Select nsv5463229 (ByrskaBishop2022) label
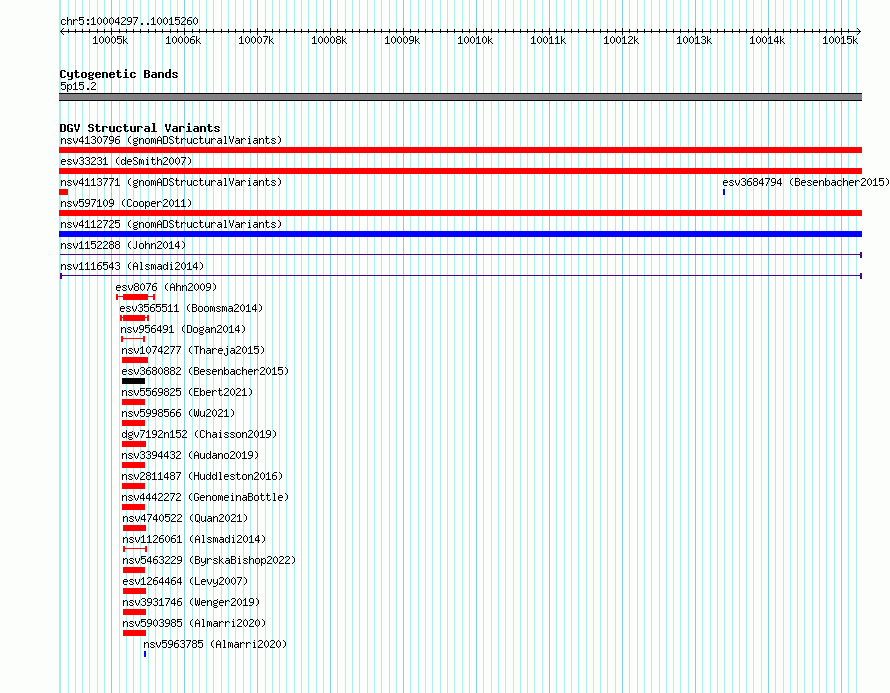Image resolution: width=890 pixels, height=693 pixels. pyautogui.click(x=209, y=560)
